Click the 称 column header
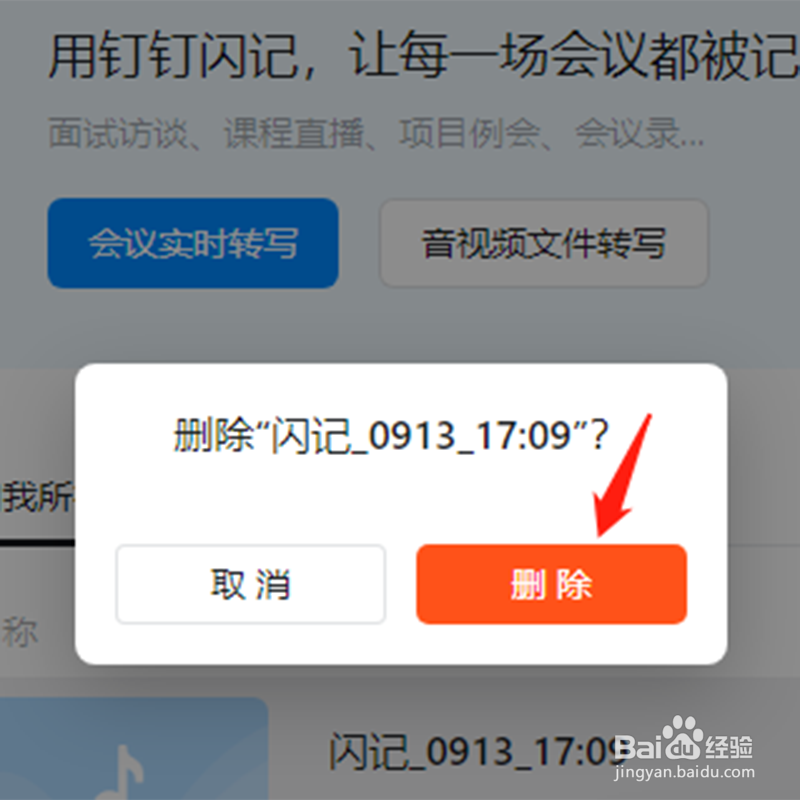This screenshot has height=800, width=800. point(19,632)
